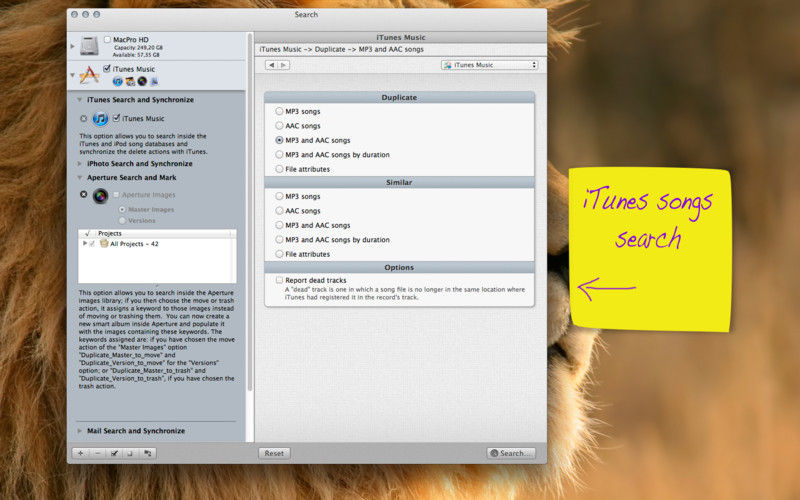Click the uncheck-all button in bottom bar

(131, 453)
